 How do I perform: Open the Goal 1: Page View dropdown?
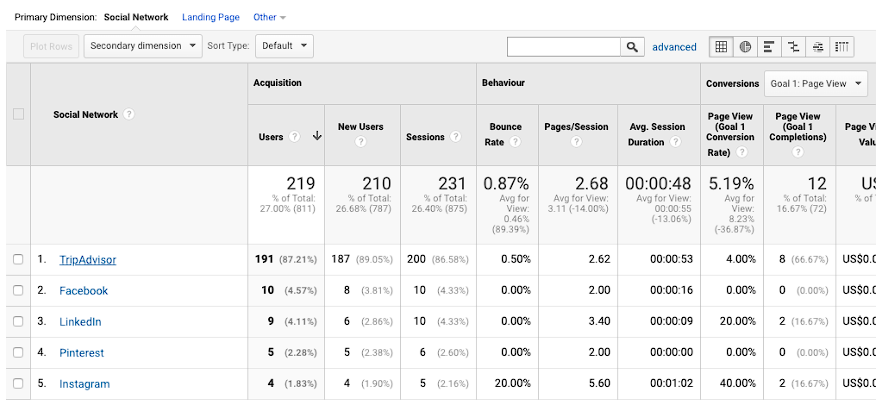click(x=816, y=84)
